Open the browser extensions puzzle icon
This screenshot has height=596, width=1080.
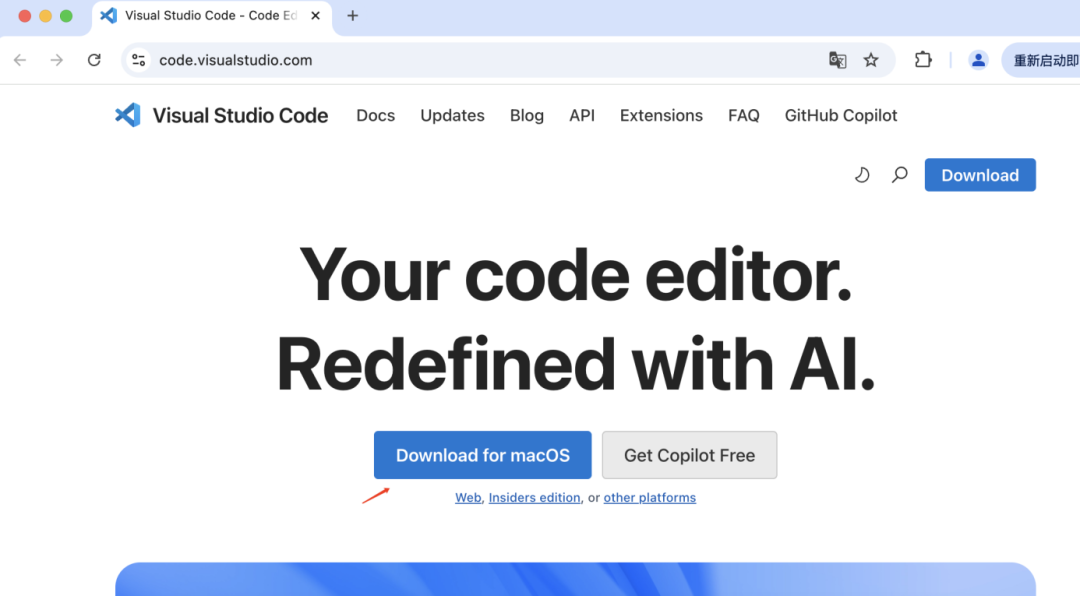pos(922,60)
